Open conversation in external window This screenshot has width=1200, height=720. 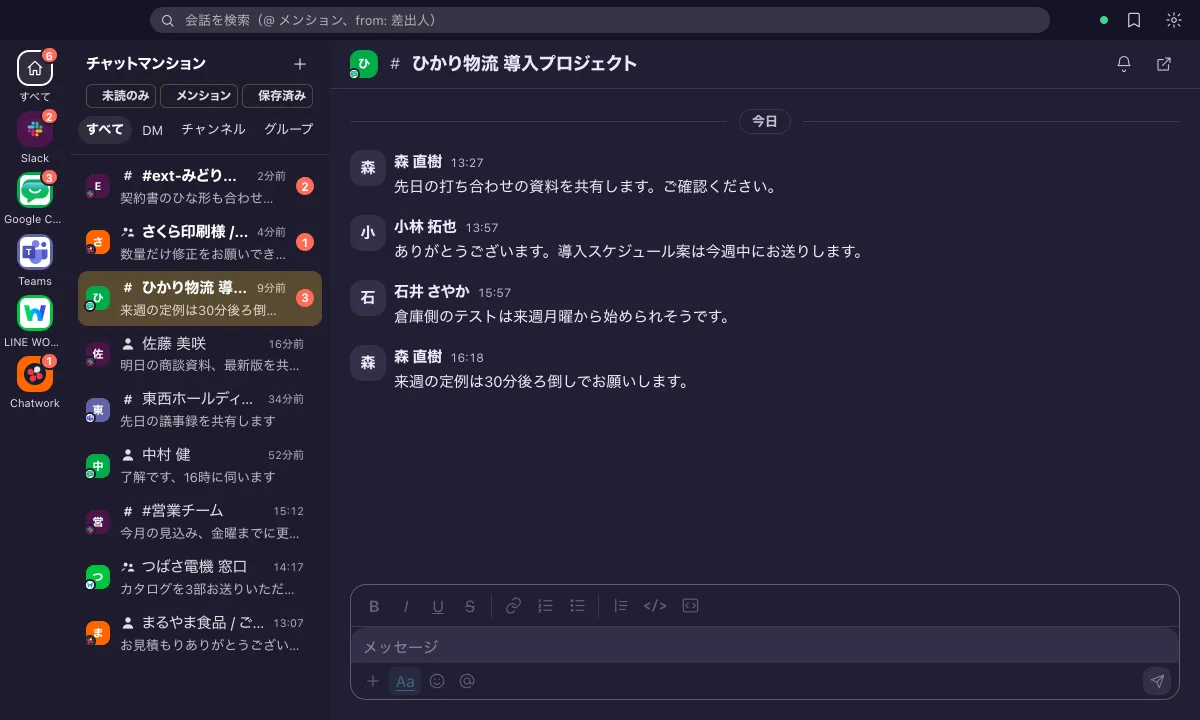(1164, 64)
